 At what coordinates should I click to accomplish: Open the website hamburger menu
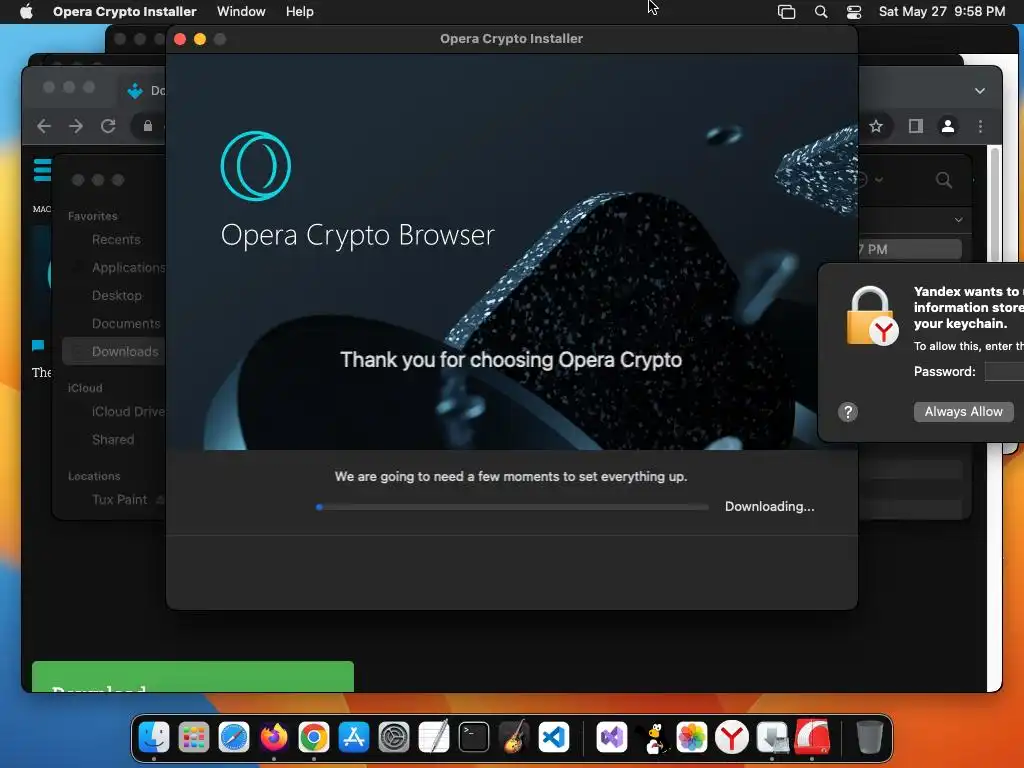pyautogui.click(x=42, y=169)
